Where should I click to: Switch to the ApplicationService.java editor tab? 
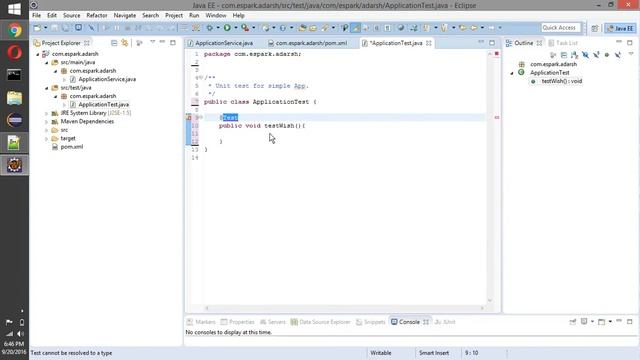click(220, 43)
